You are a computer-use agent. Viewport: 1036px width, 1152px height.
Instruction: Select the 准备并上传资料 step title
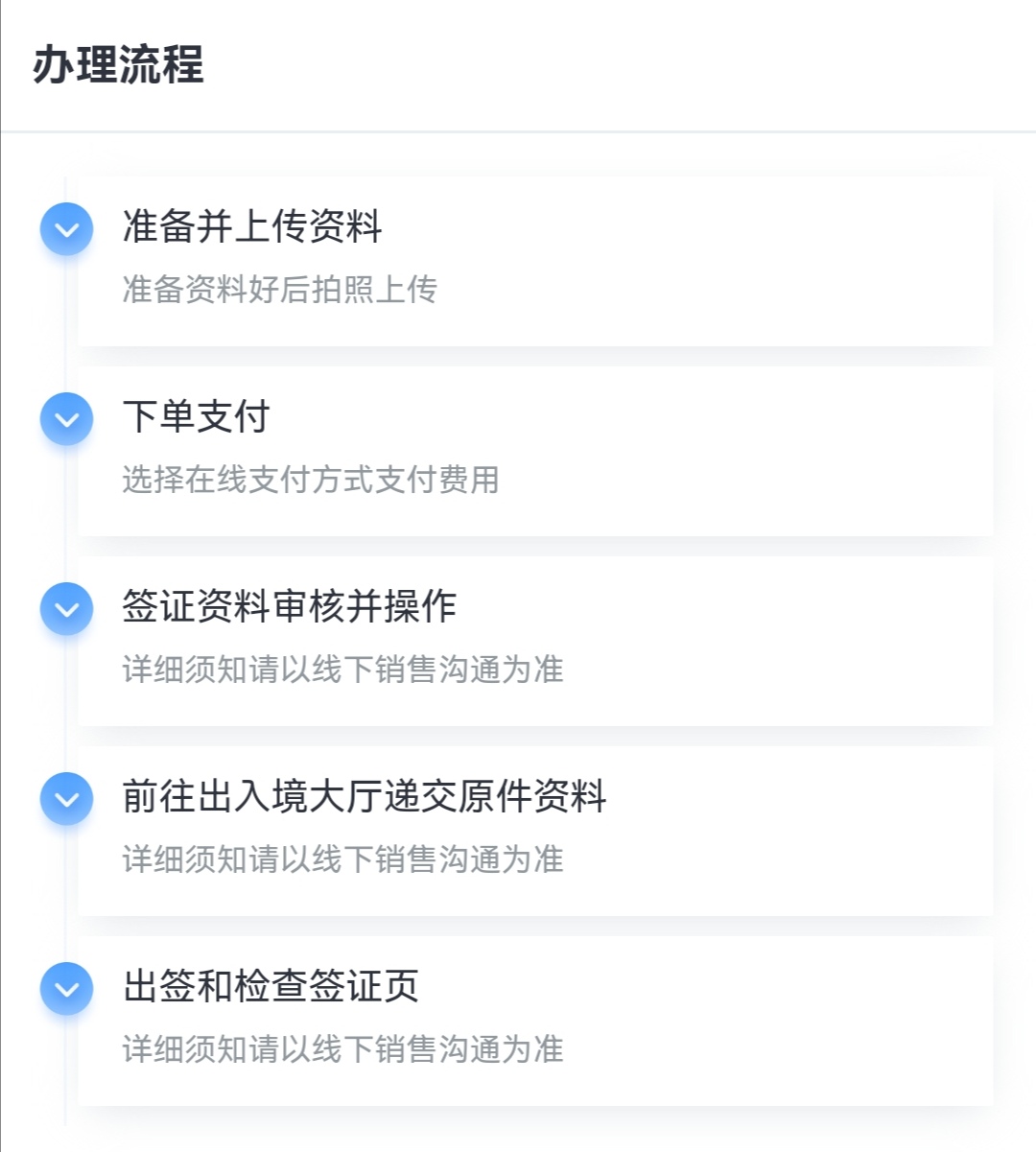pyautogui.click(x=252, y=226)
